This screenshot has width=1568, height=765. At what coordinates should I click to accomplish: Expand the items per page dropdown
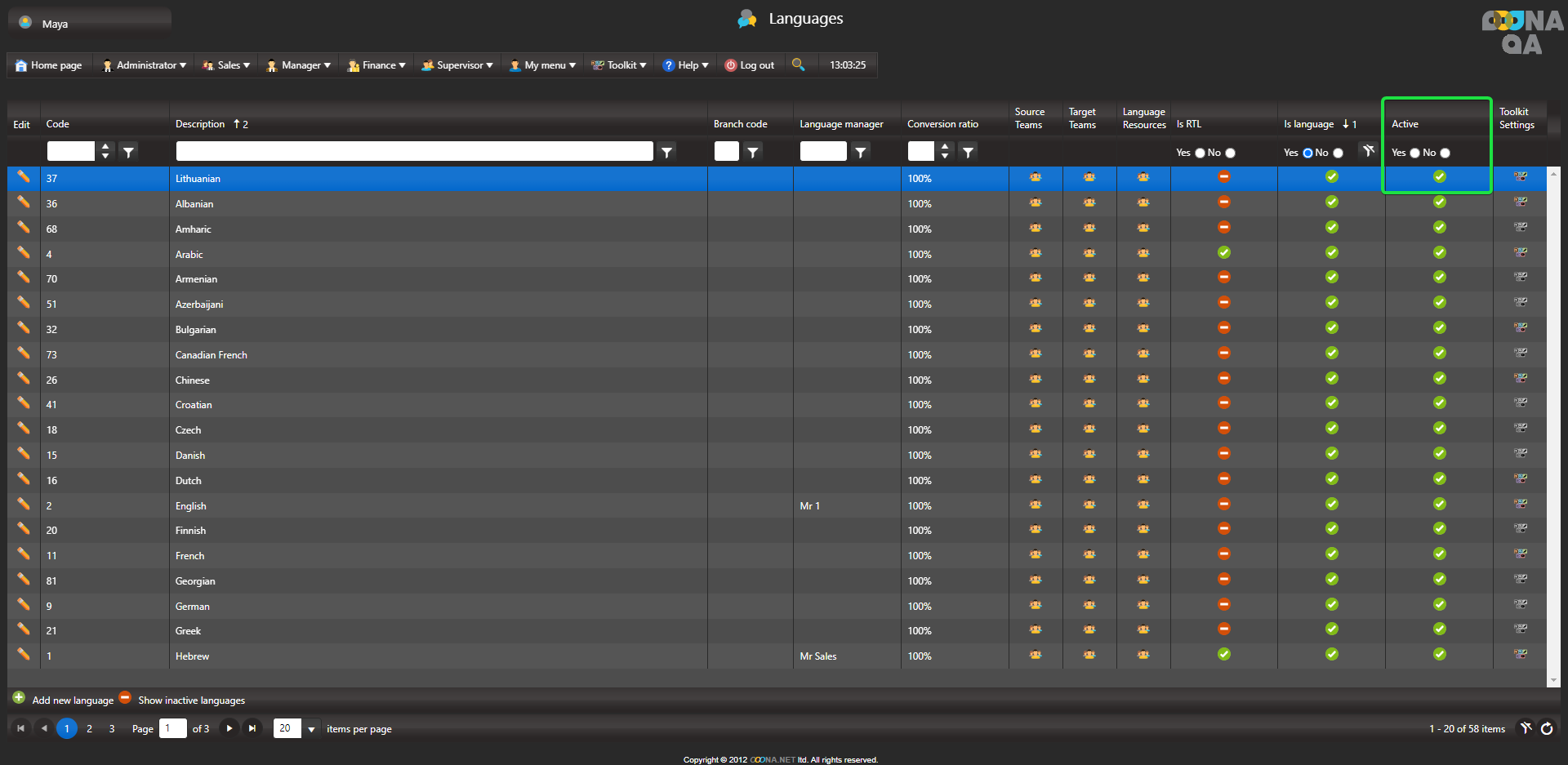click(311, 729)
